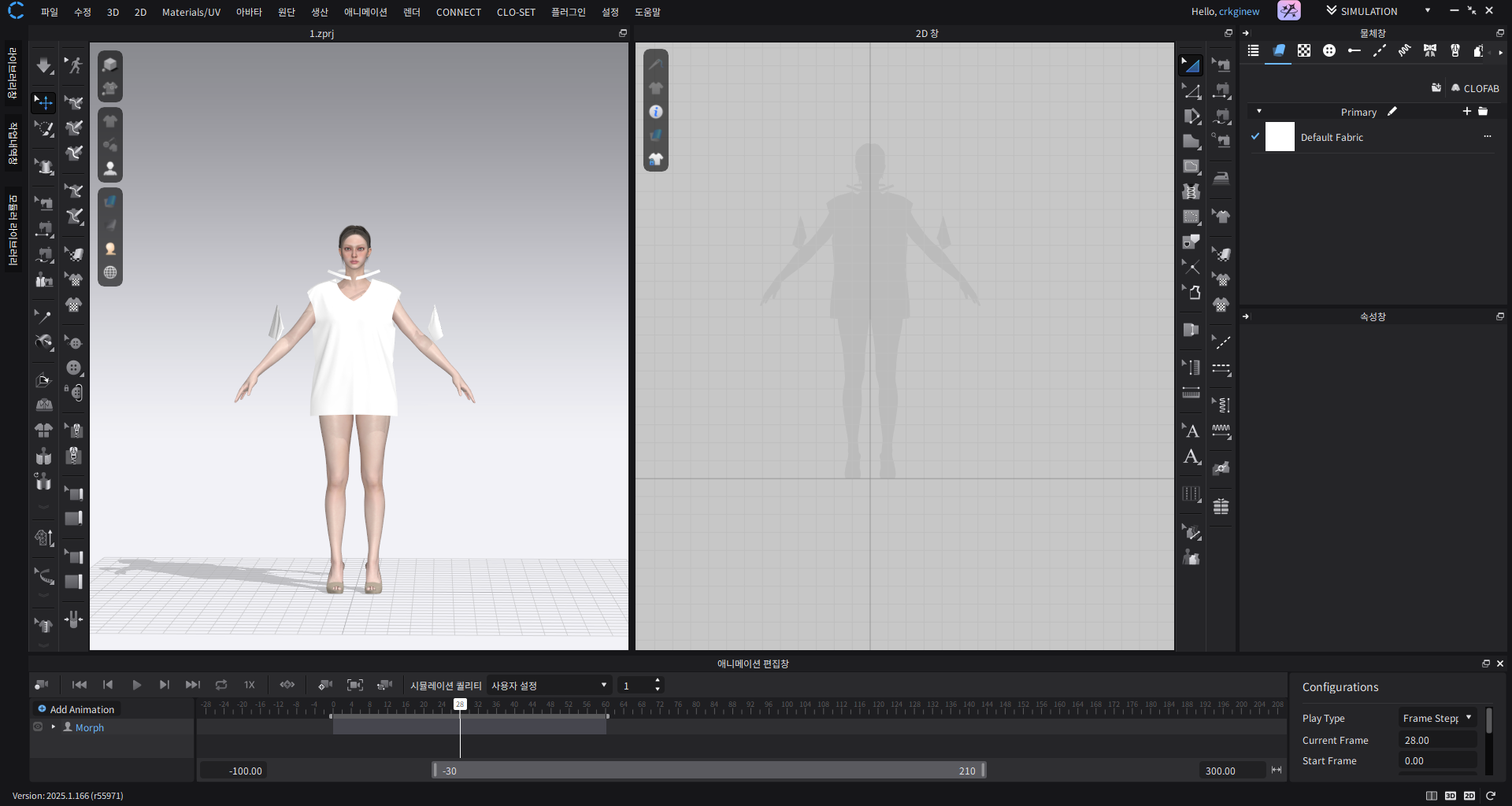
Task: Select the Select/Move tool in 3D toolbar
Action: click(44, 103)
